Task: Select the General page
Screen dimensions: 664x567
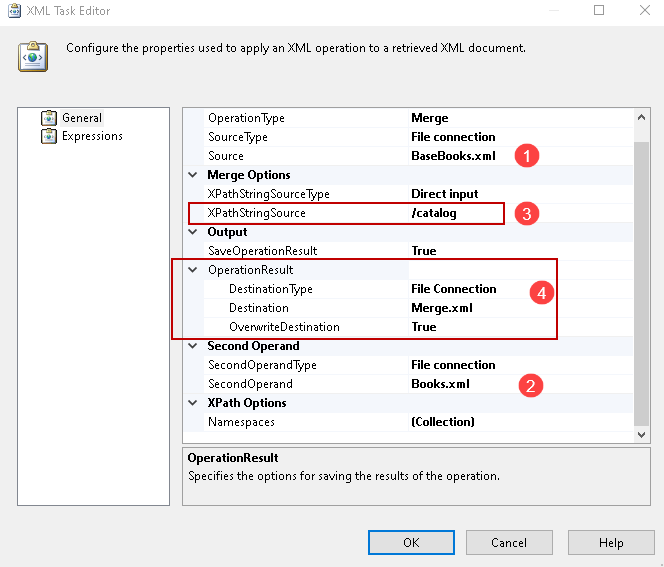Action: [82, 118]
